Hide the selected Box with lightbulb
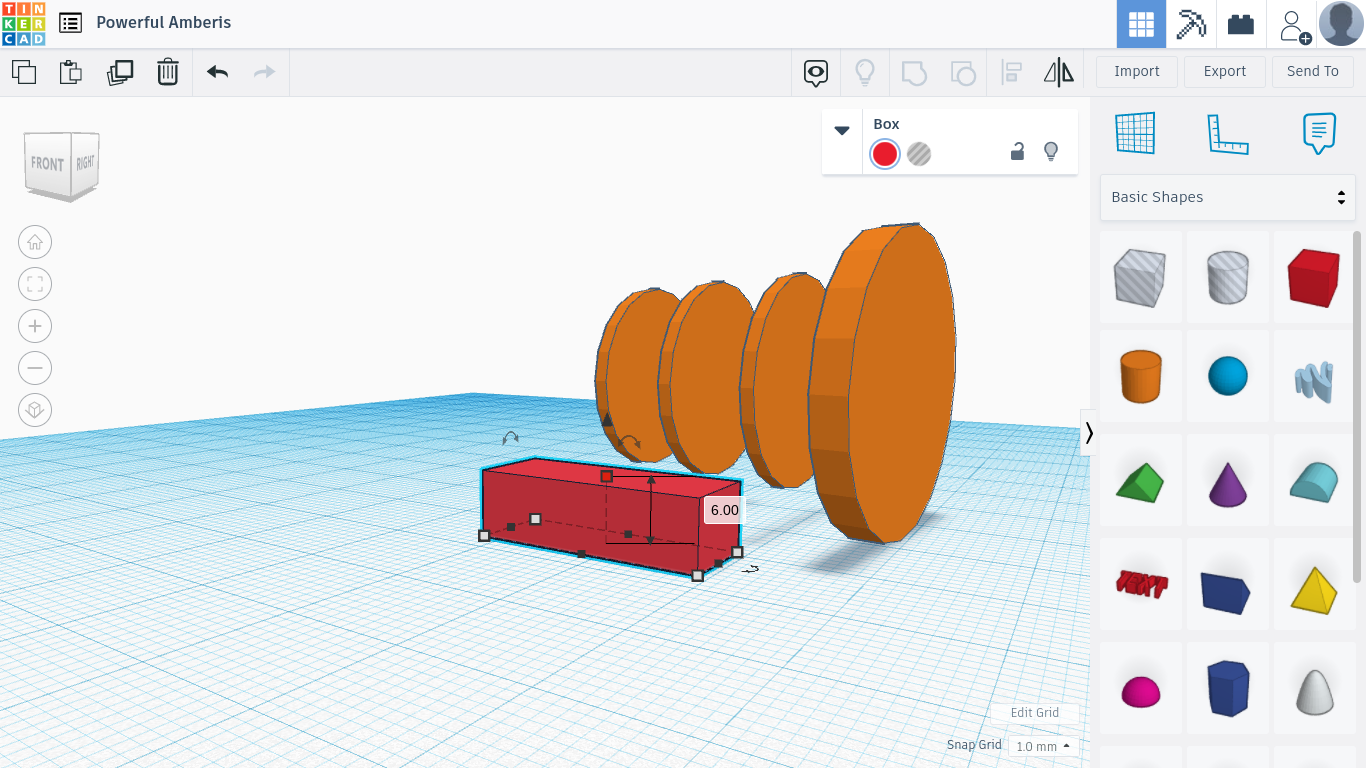 pyautogui.click(x=1051, y=152)
